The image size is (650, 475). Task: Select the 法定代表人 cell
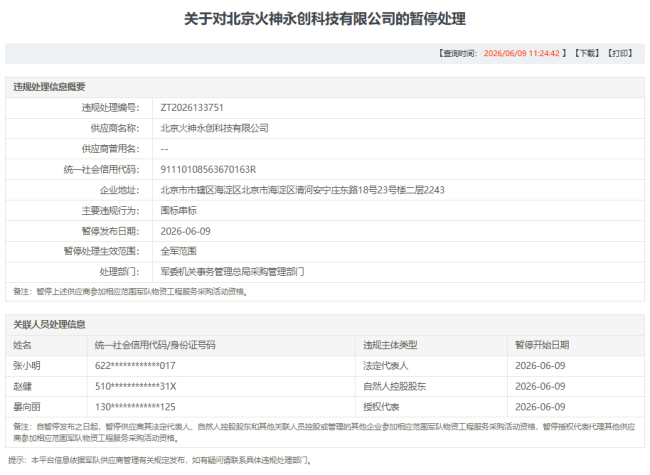tap(386, 366)
